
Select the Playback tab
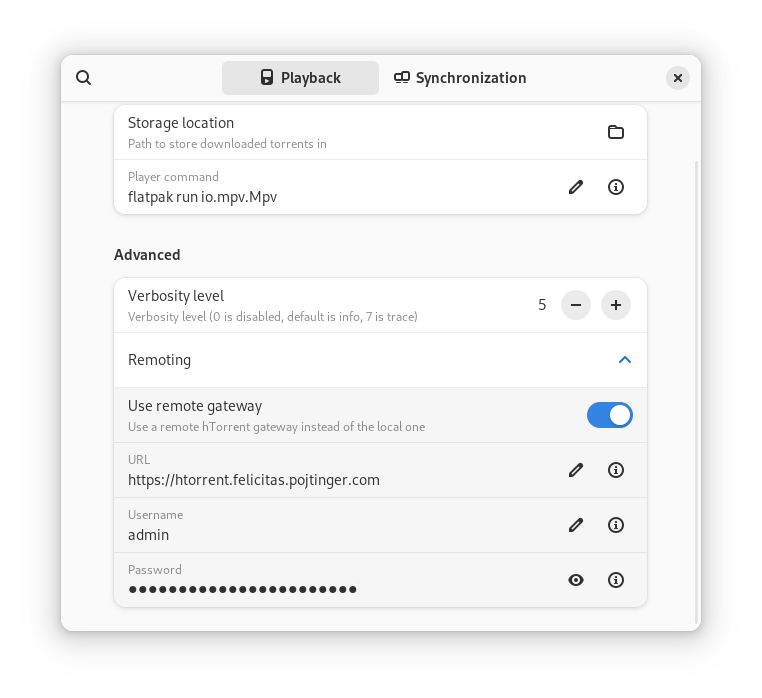[300, 78]
